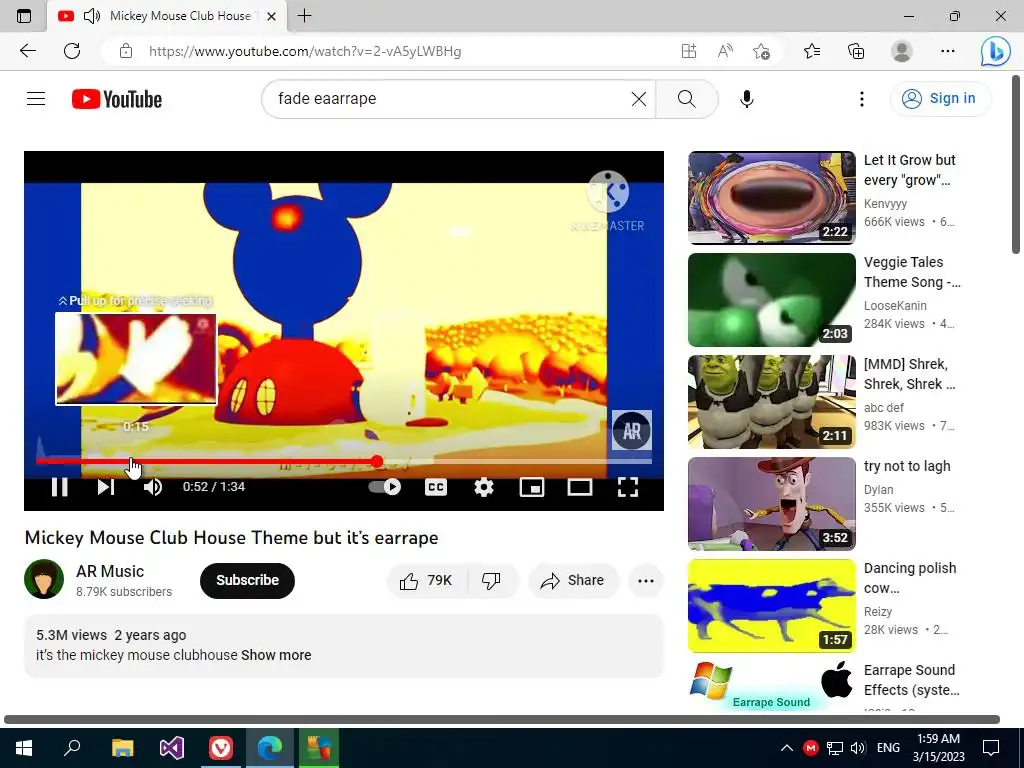
Task: Open Veggie Tales Theme Song title
Action: (912, 272)
